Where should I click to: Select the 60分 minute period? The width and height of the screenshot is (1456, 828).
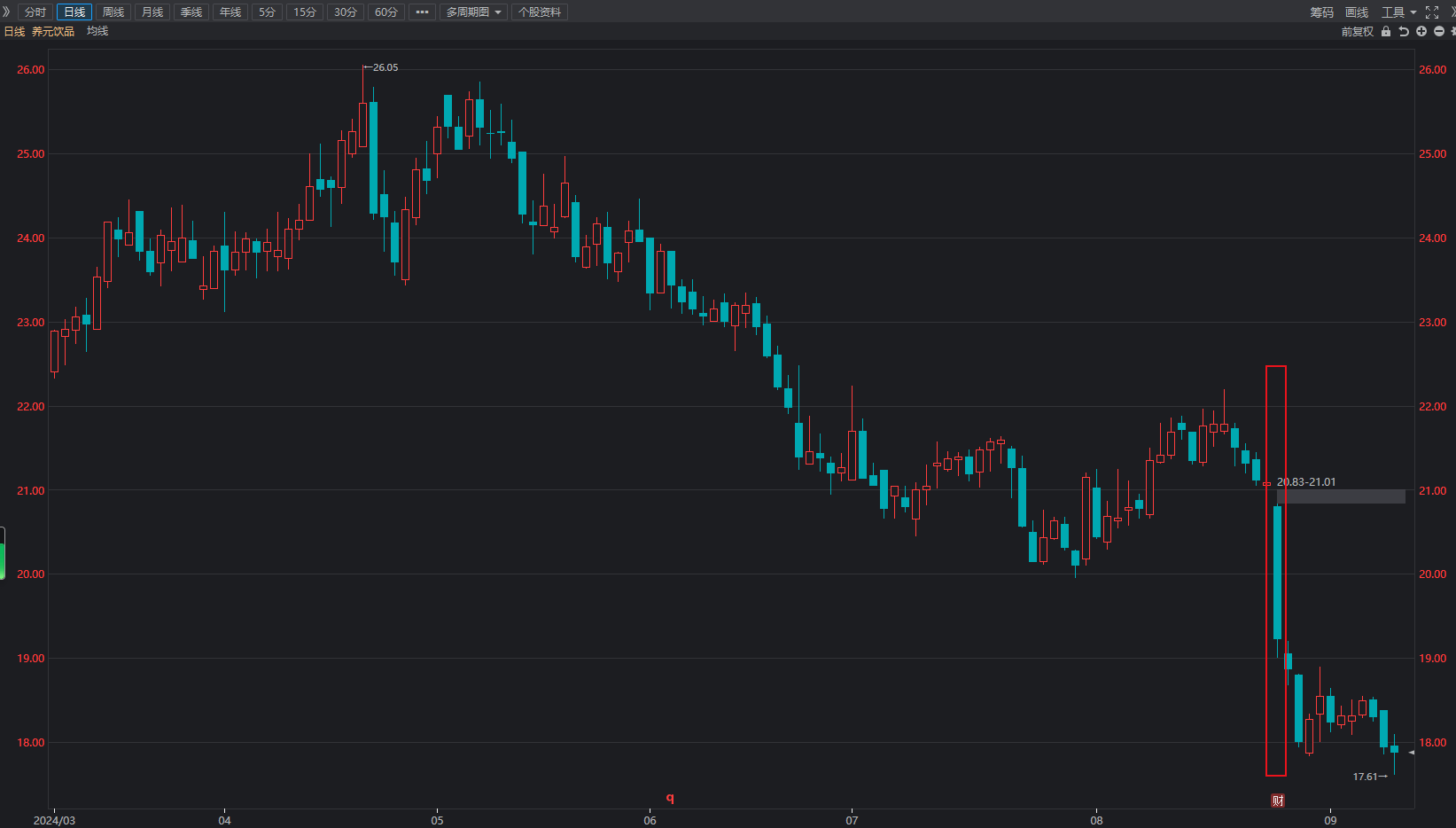[x=386, y=12]
